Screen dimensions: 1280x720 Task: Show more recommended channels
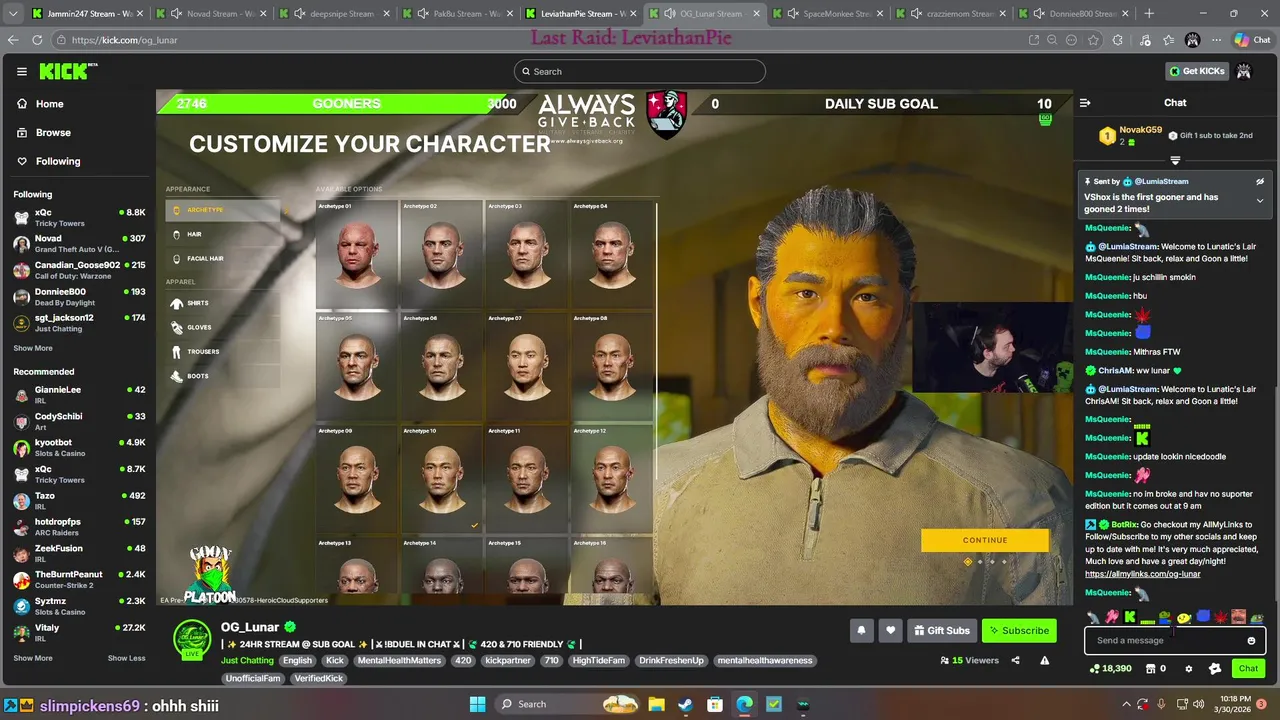(33, 658)
